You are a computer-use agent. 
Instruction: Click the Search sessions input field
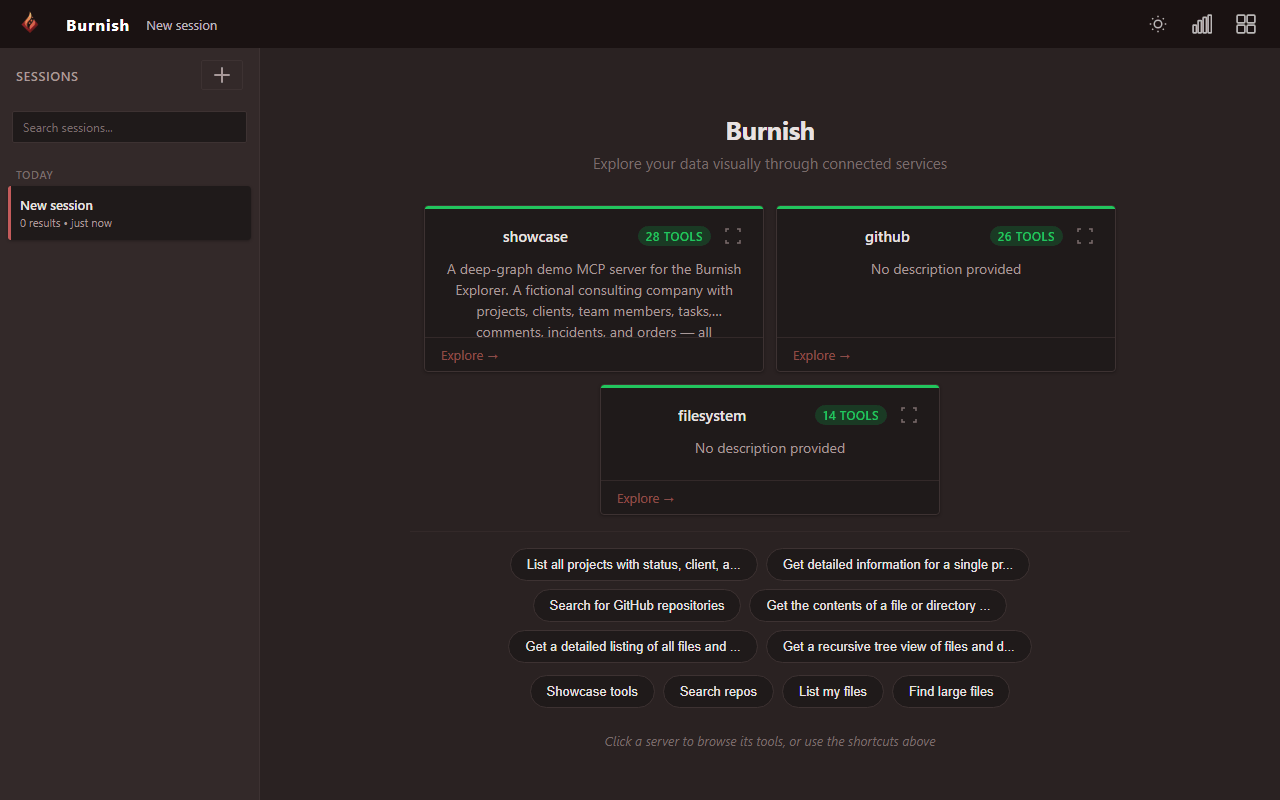(129, 127)
